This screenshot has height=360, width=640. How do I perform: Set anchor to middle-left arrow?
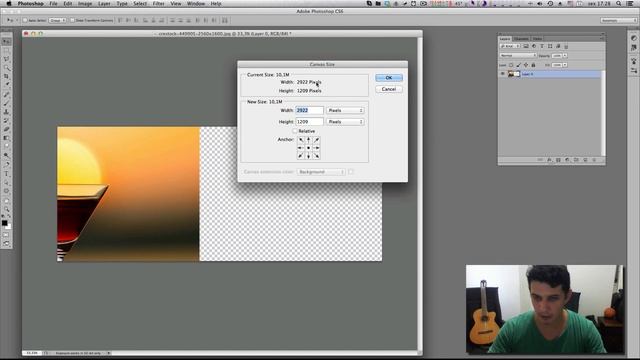click(x=301, y=148)
